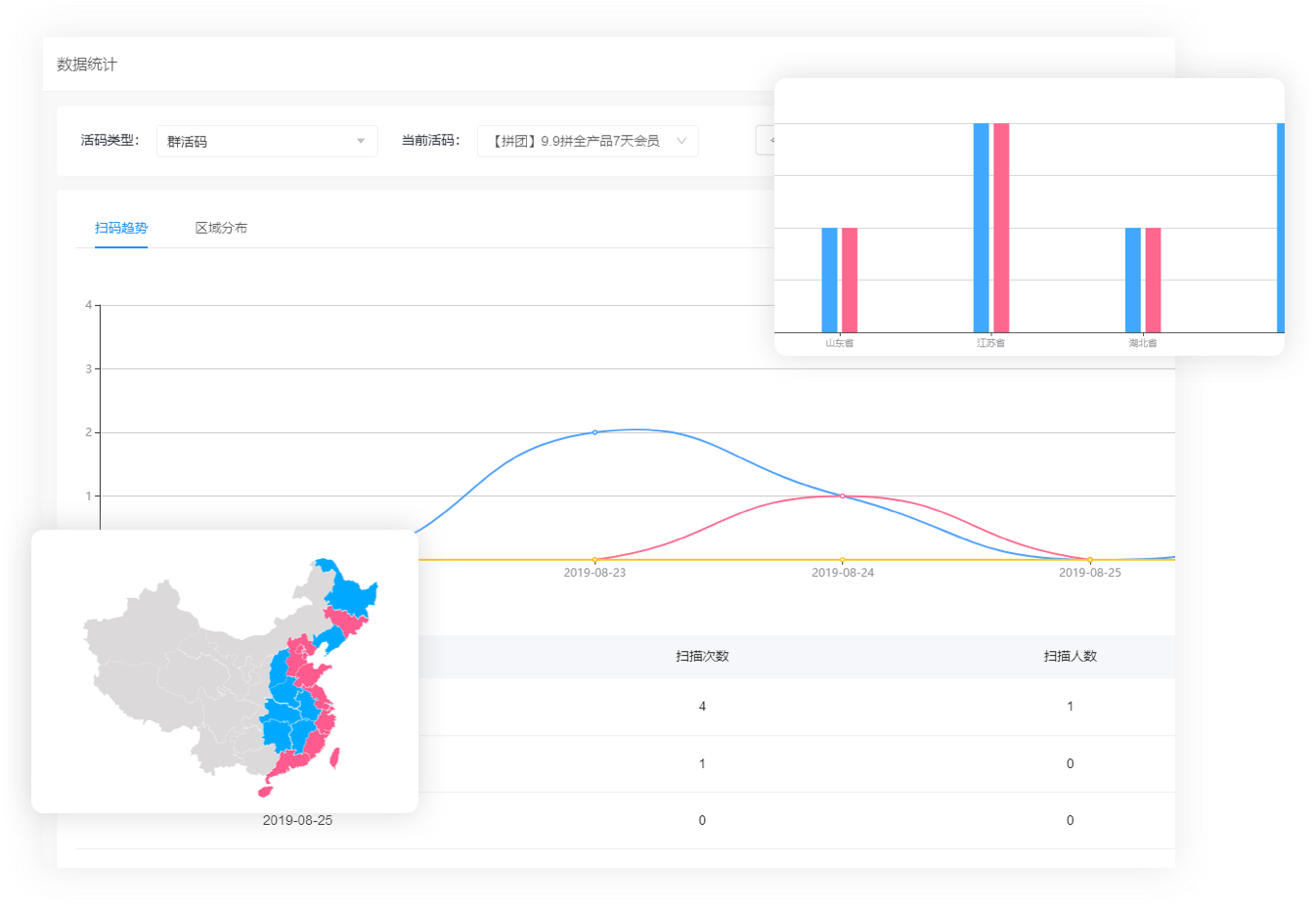Open the 活码类型 dropdown showing 群活码
This screenshot has width=1316, height=905.
click(266, 141)
